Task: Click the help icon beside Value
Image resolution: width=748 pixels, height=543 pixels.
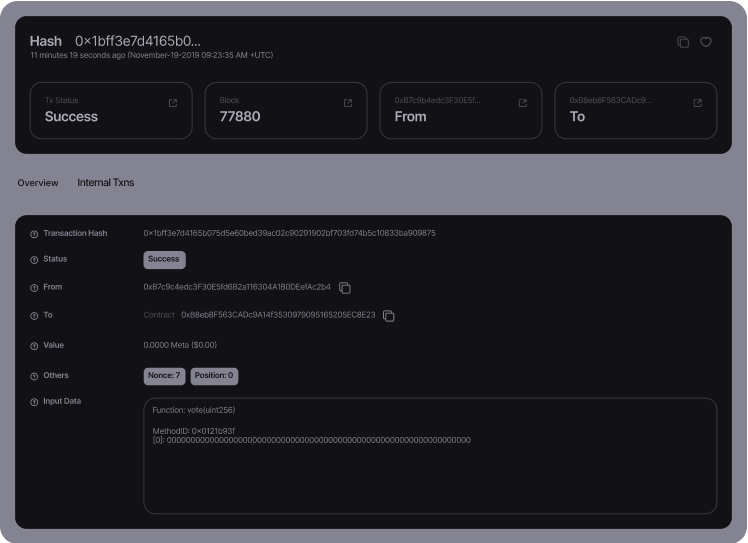Action: (34, 346)
